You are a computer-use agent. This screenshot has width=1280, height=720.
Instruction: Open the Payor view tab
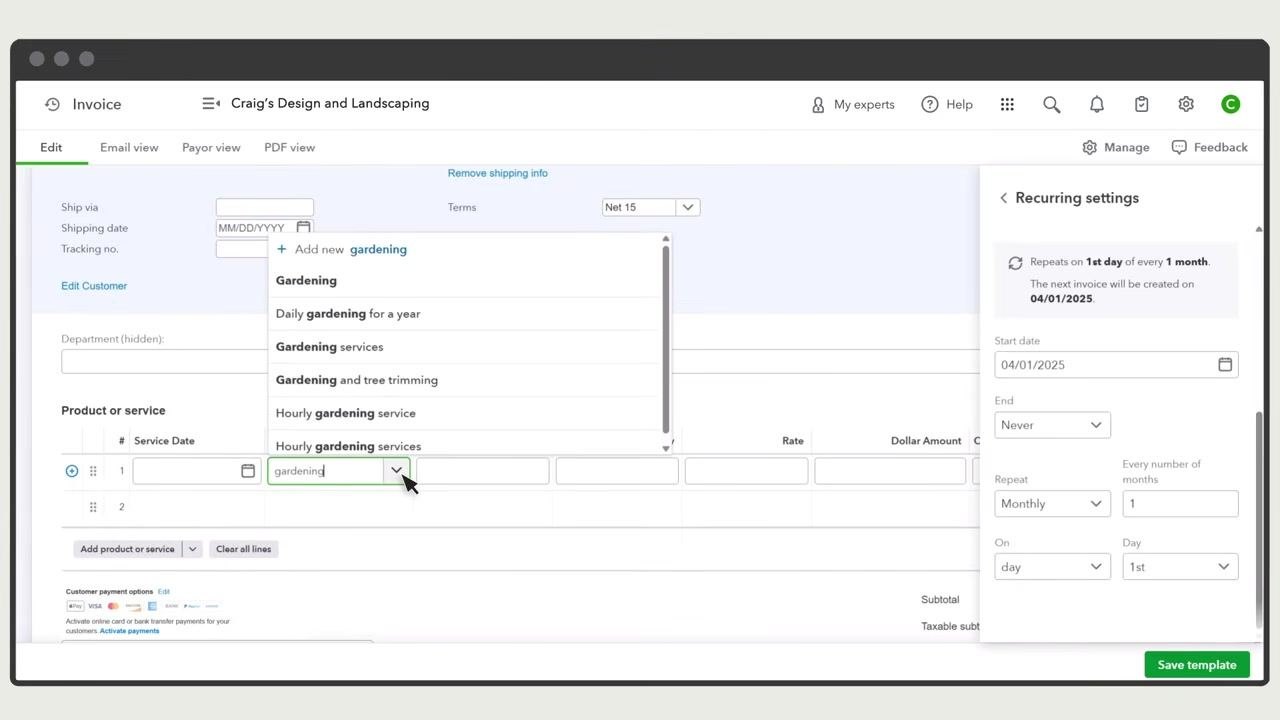pos(211,147)
